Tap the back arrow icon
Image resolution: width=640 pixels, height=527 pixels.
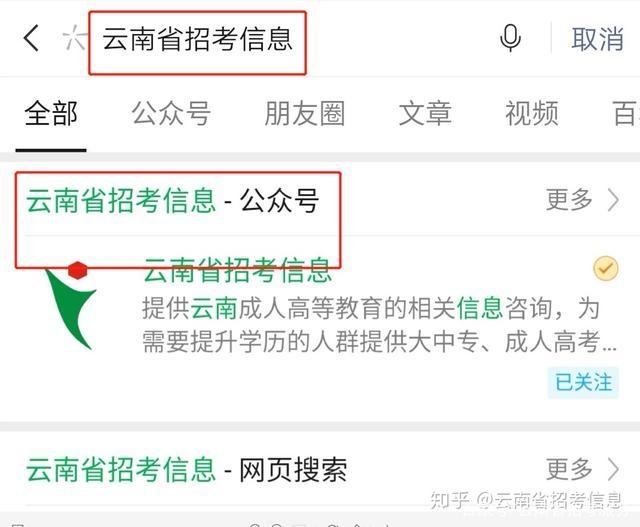pyautogui.click(x=31, y=38)
